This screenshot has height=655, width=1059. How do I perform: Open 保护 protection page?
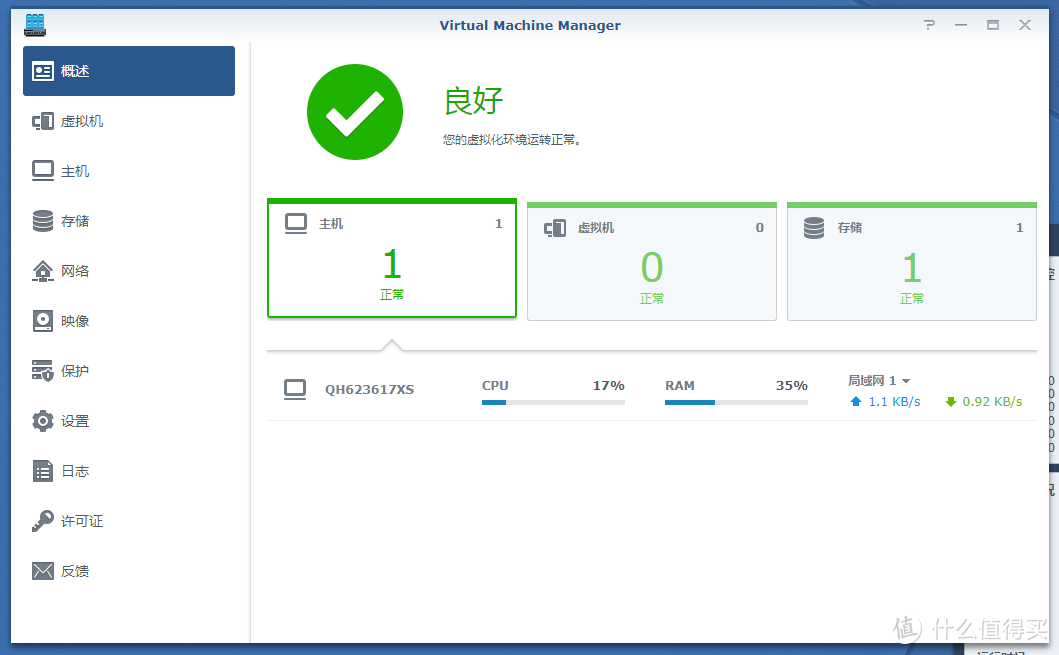pyautogui.click(x=128, y=371)
